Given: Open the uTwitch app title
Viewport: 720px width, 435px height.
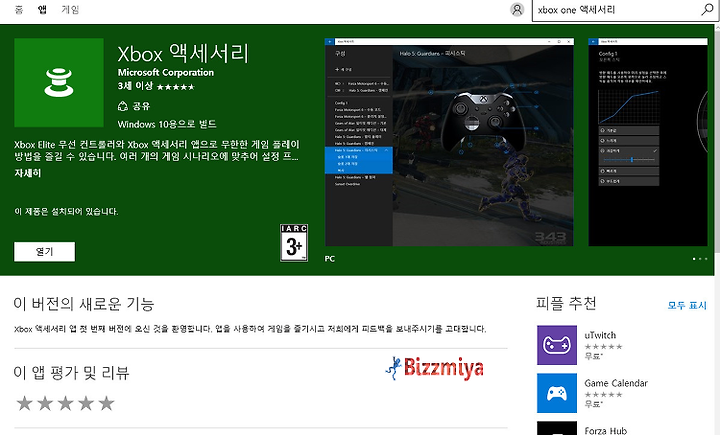Looking at the screenshot, I should click(600, 335).
